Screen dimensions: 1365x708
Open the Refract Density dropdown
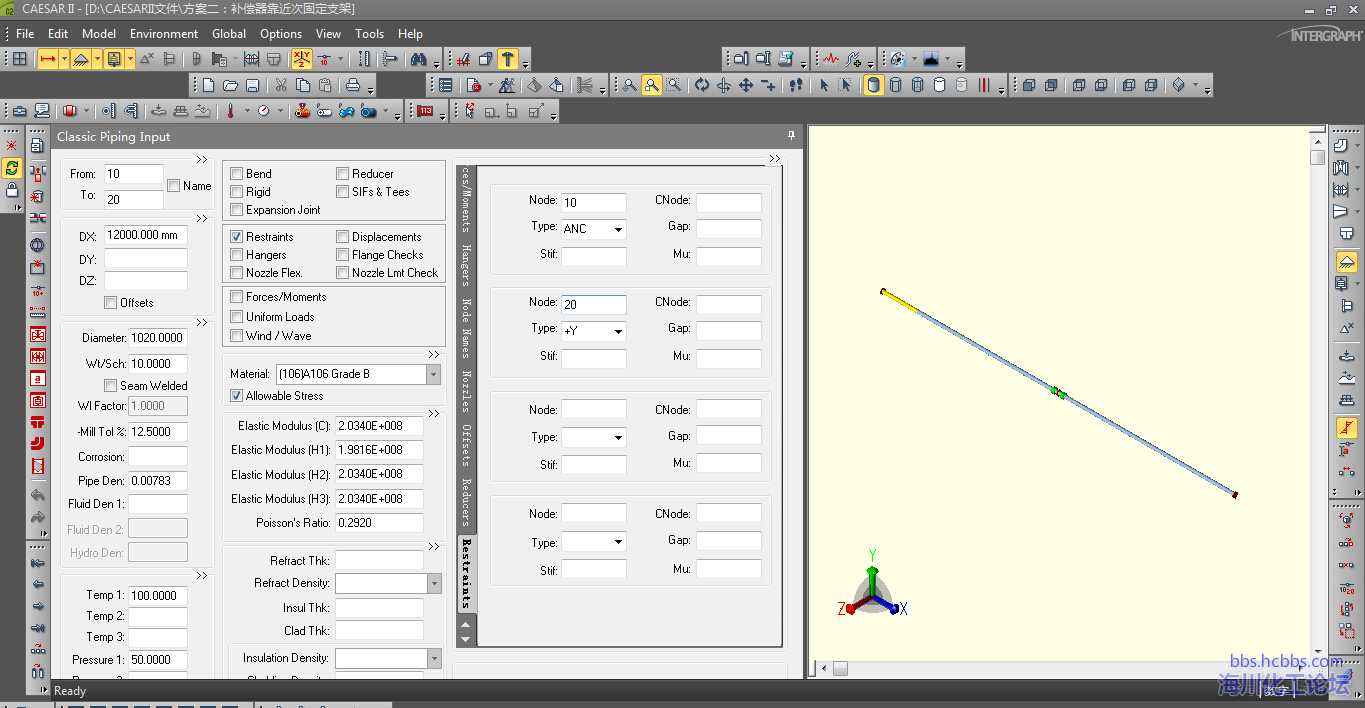434,583
